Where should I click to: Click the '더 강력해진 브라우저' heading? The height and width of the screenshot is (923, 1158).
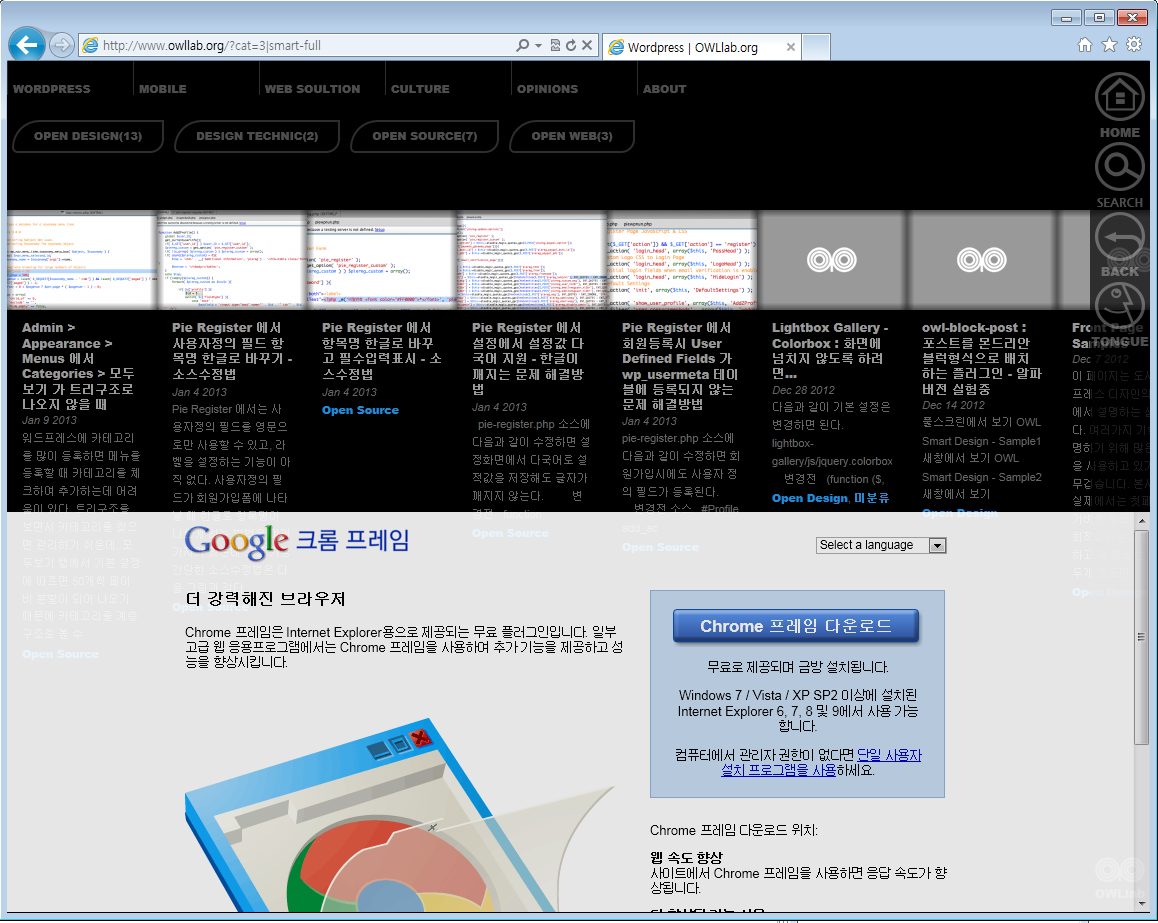pyautogui.click(x=265, y=599)
